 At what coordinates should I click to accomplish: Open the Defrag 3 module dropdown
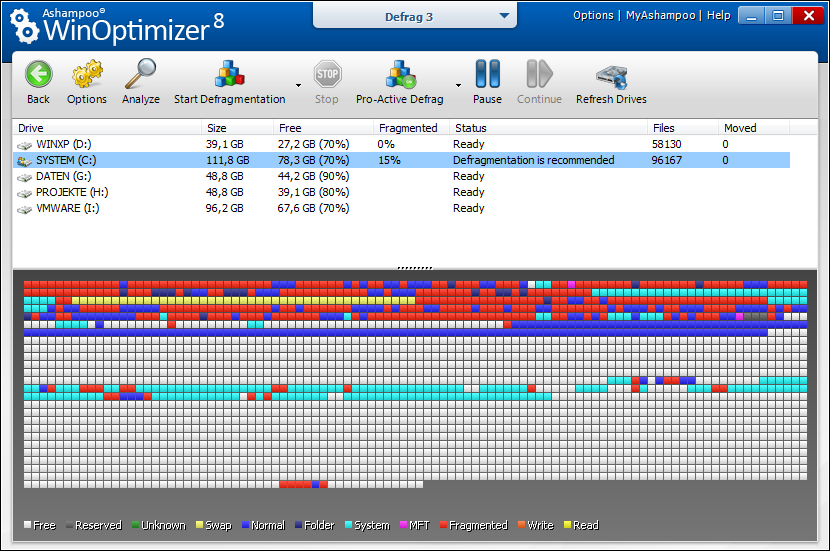pos(415,16)
